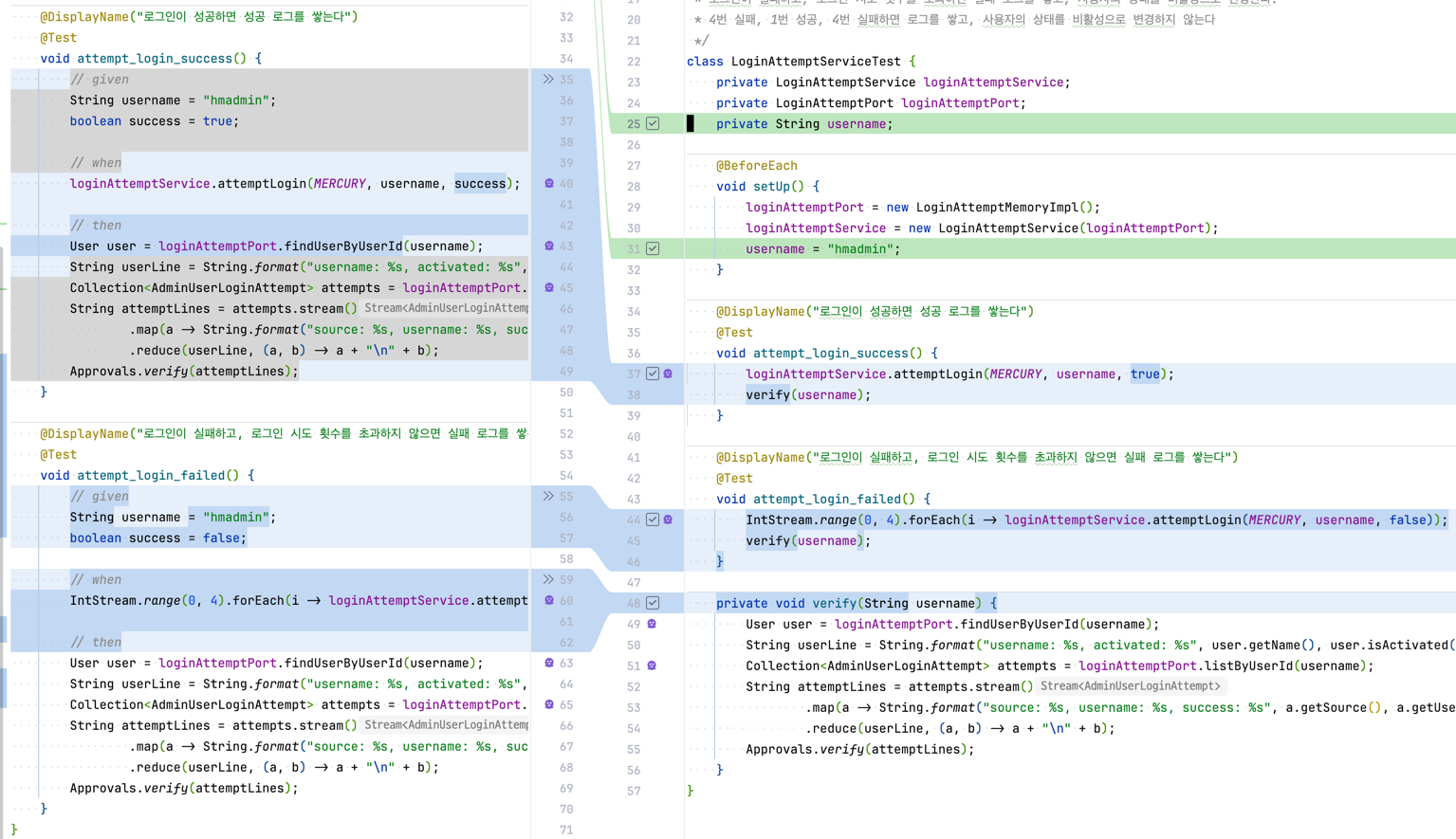The image size is (1456, 839).
Task: Click purple gutter icon on right line 37
Action: click(x=668, y=374)
